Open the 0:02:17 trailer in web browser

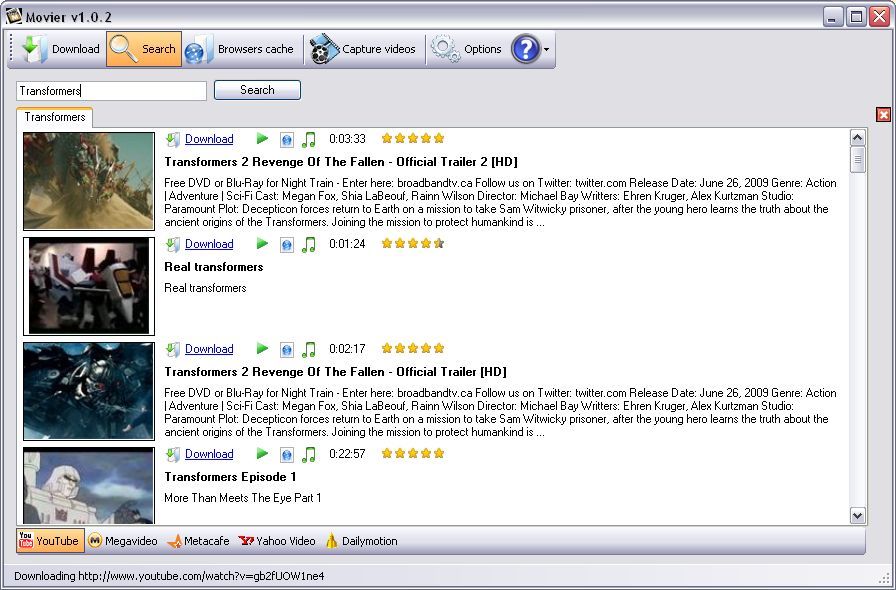[287, 349]
